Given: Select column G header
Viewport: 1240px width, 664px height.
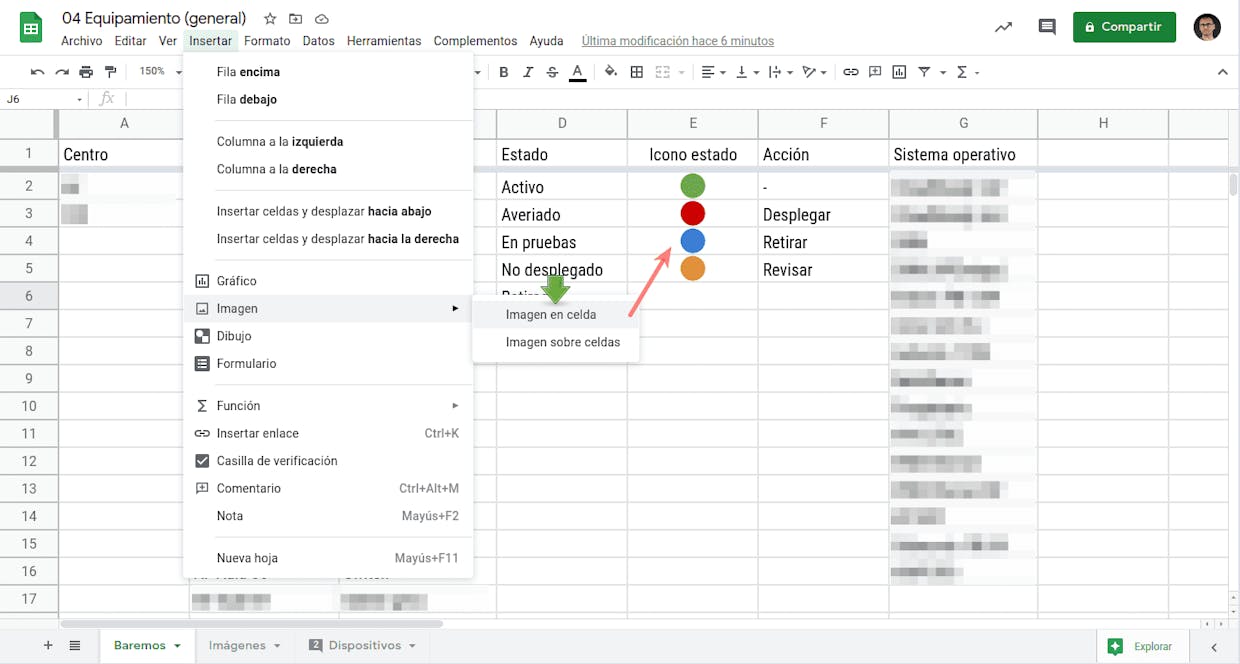Looking at the screenshot, I should point(963,123).
